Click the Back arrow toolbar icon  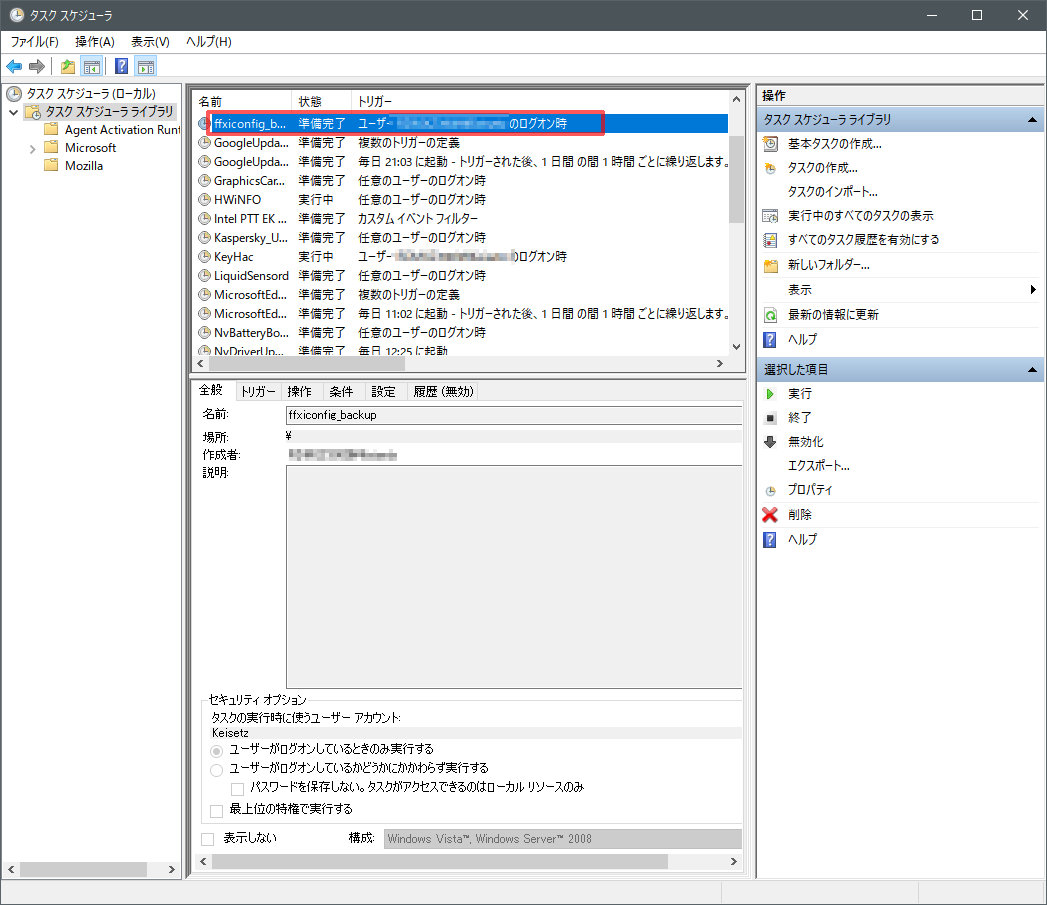(x=14, y=66)
